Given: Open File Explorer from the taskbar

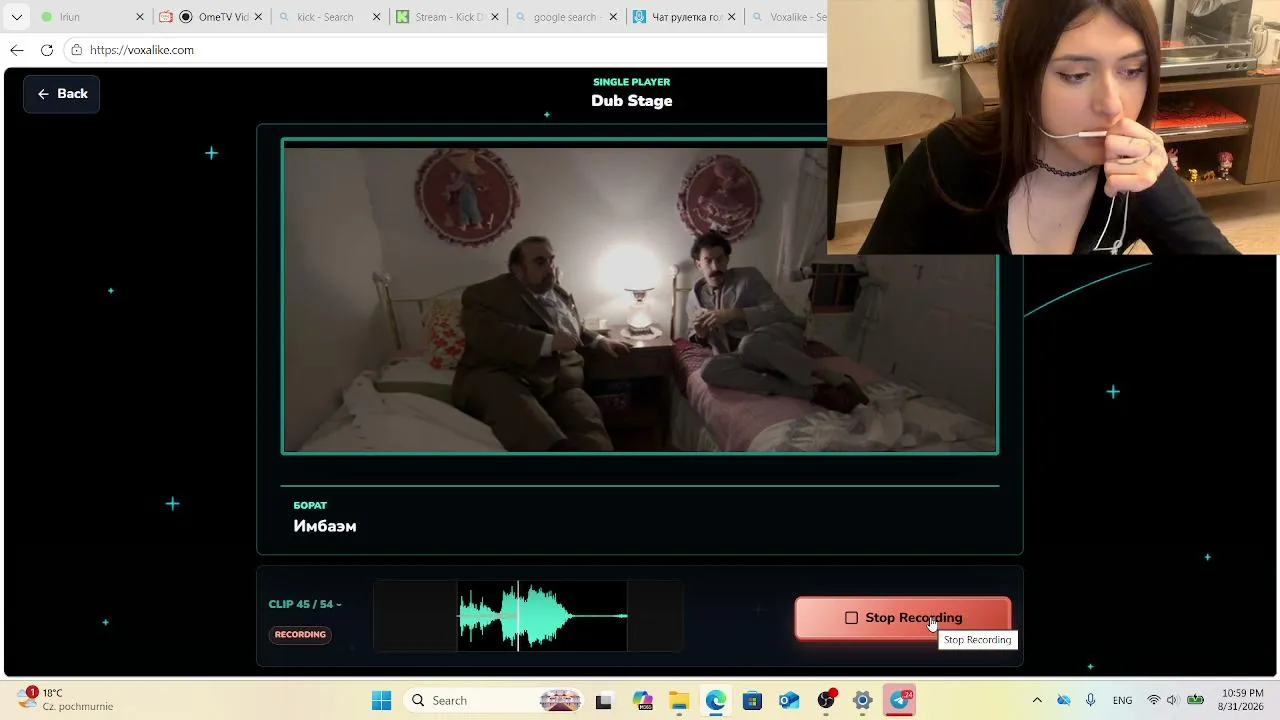Looking at the screenshot, I should pos(678,700).
